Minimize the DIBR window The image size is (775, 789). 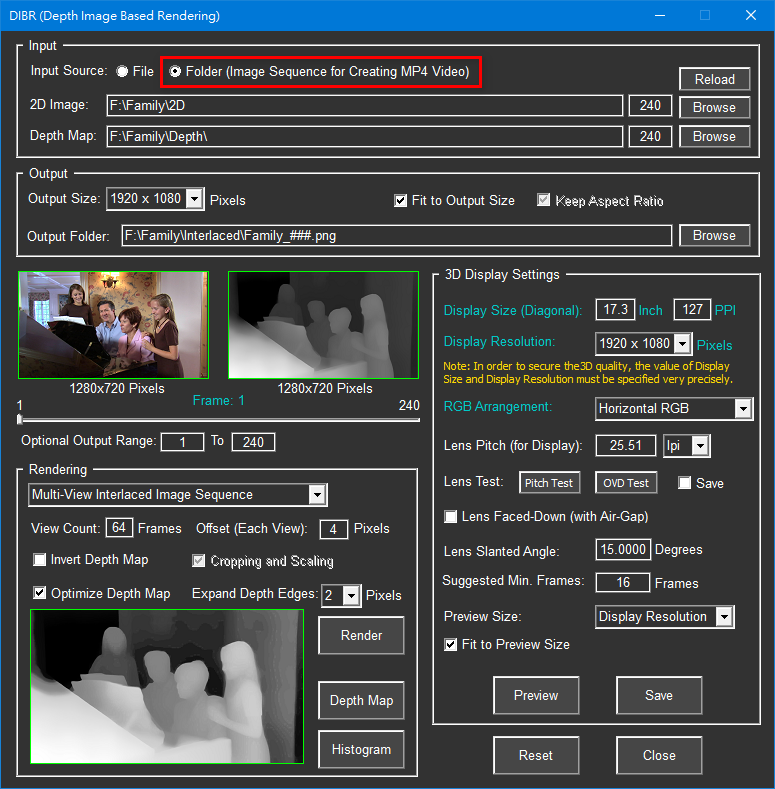coord(660,16)
